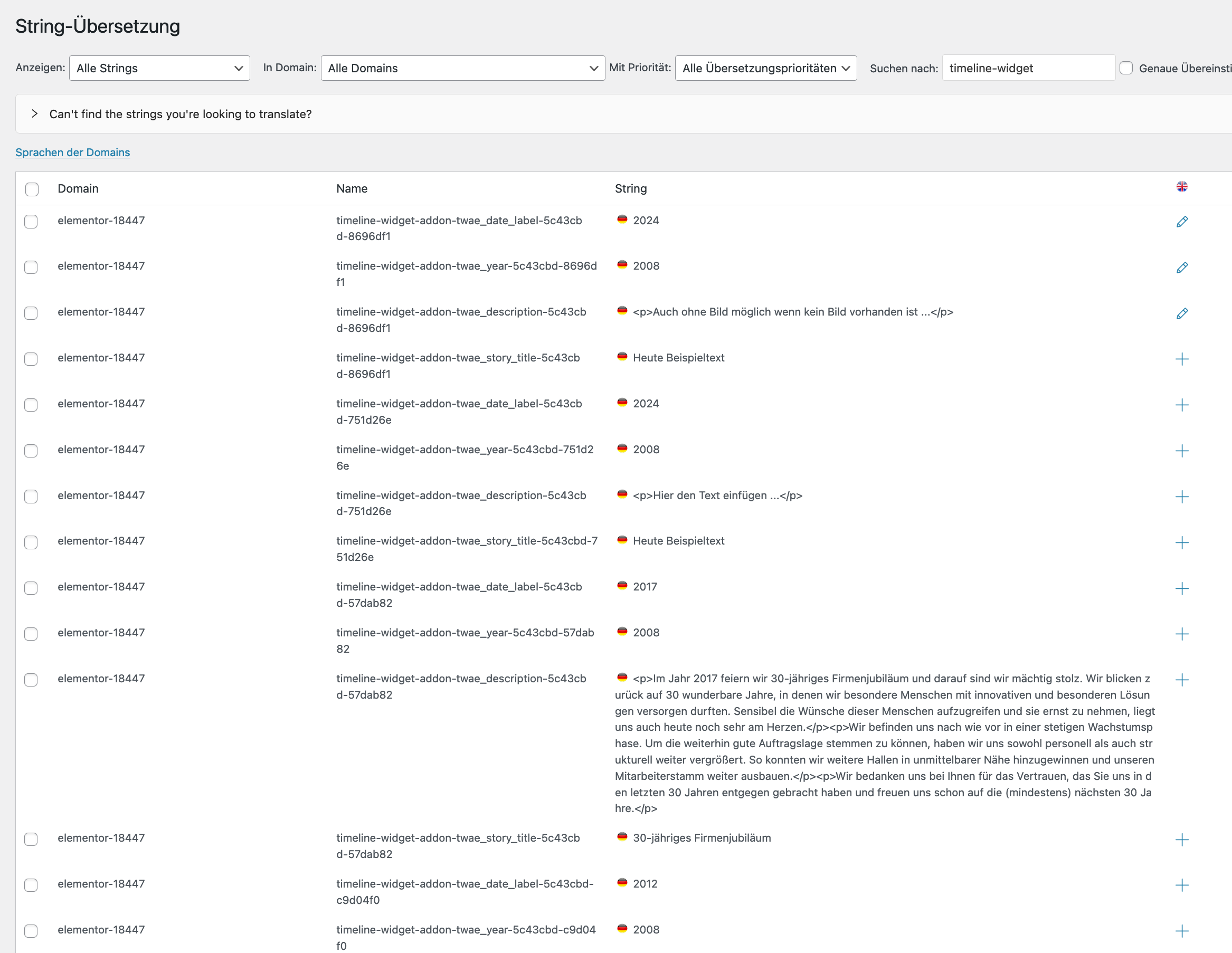This screenshot has width=1232, height=953.
Task: Add translation plus for year-5c43cbd-57dab82 row
Action: [x=1182, y=634]
